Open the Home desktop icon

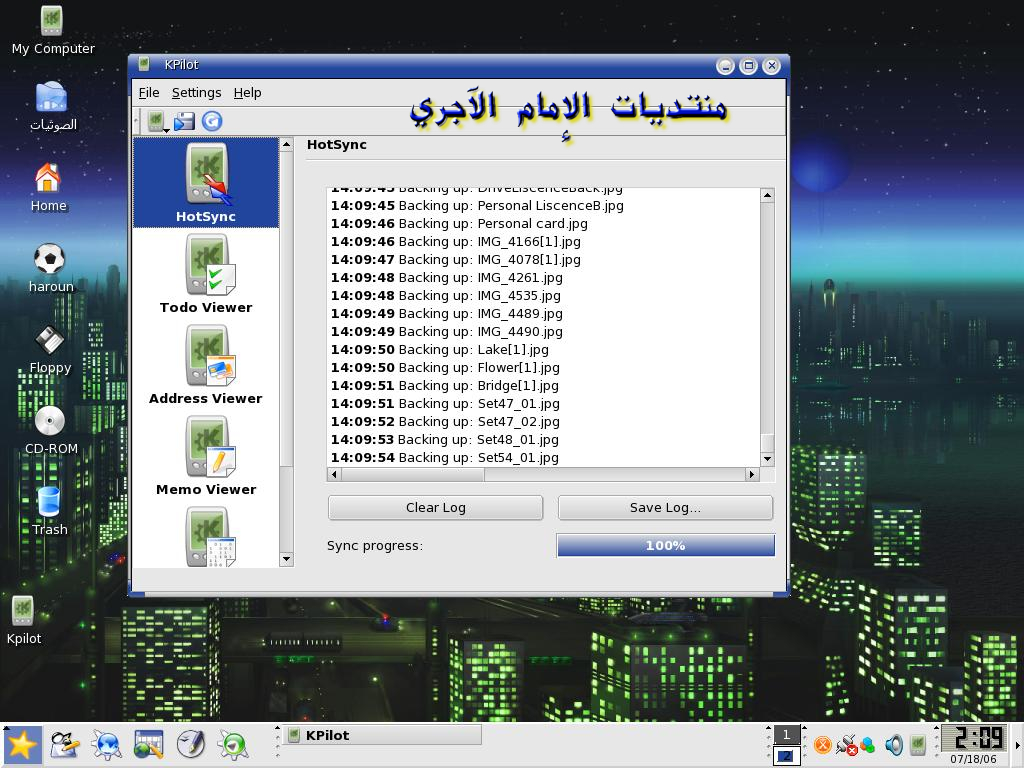[x=48, y=187]
